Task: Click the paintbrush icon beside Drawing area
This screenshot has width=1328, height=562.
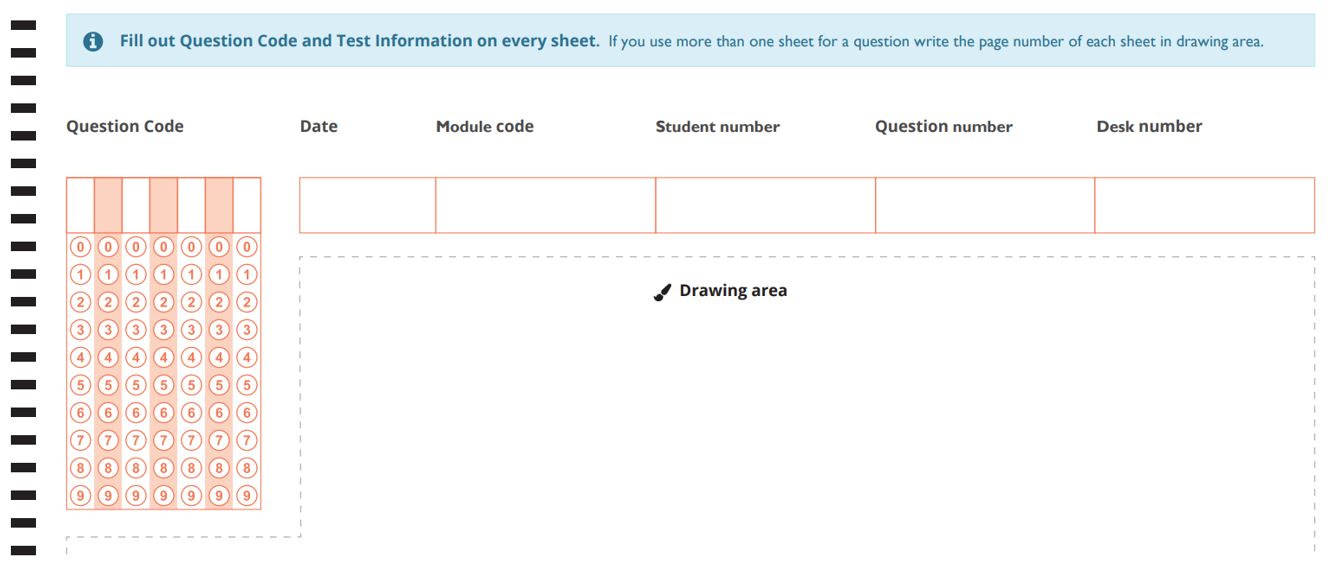Action: (662, 292)
